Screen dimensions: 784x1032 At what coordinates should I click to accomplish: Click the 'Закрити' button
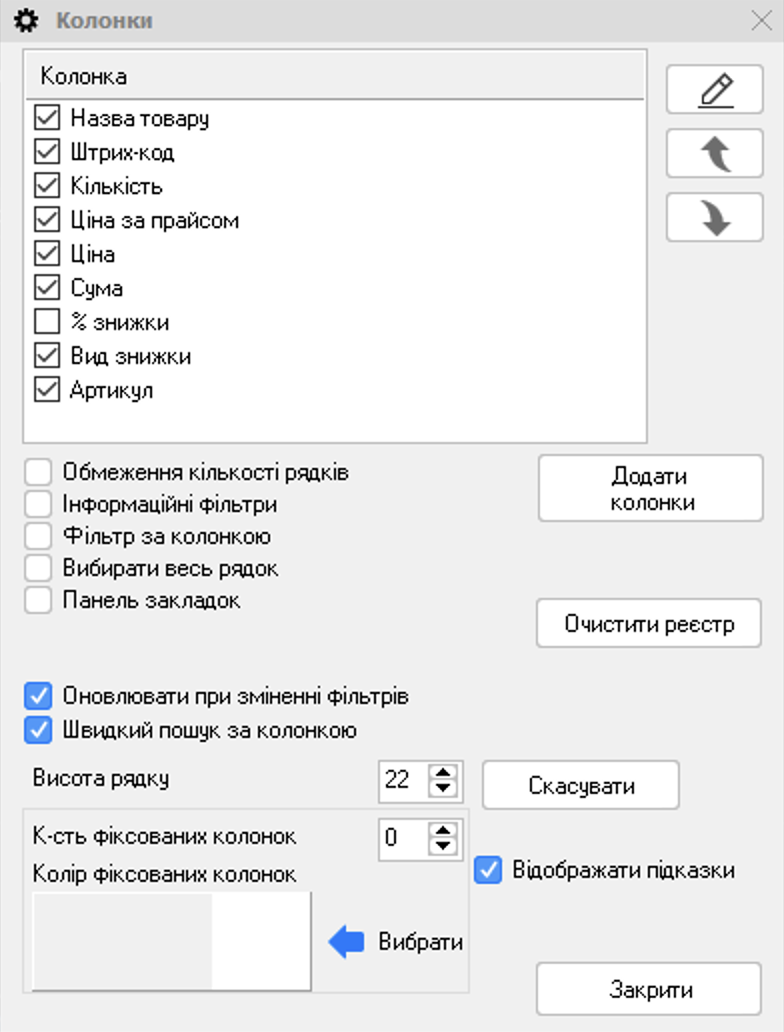coord(649,989)
